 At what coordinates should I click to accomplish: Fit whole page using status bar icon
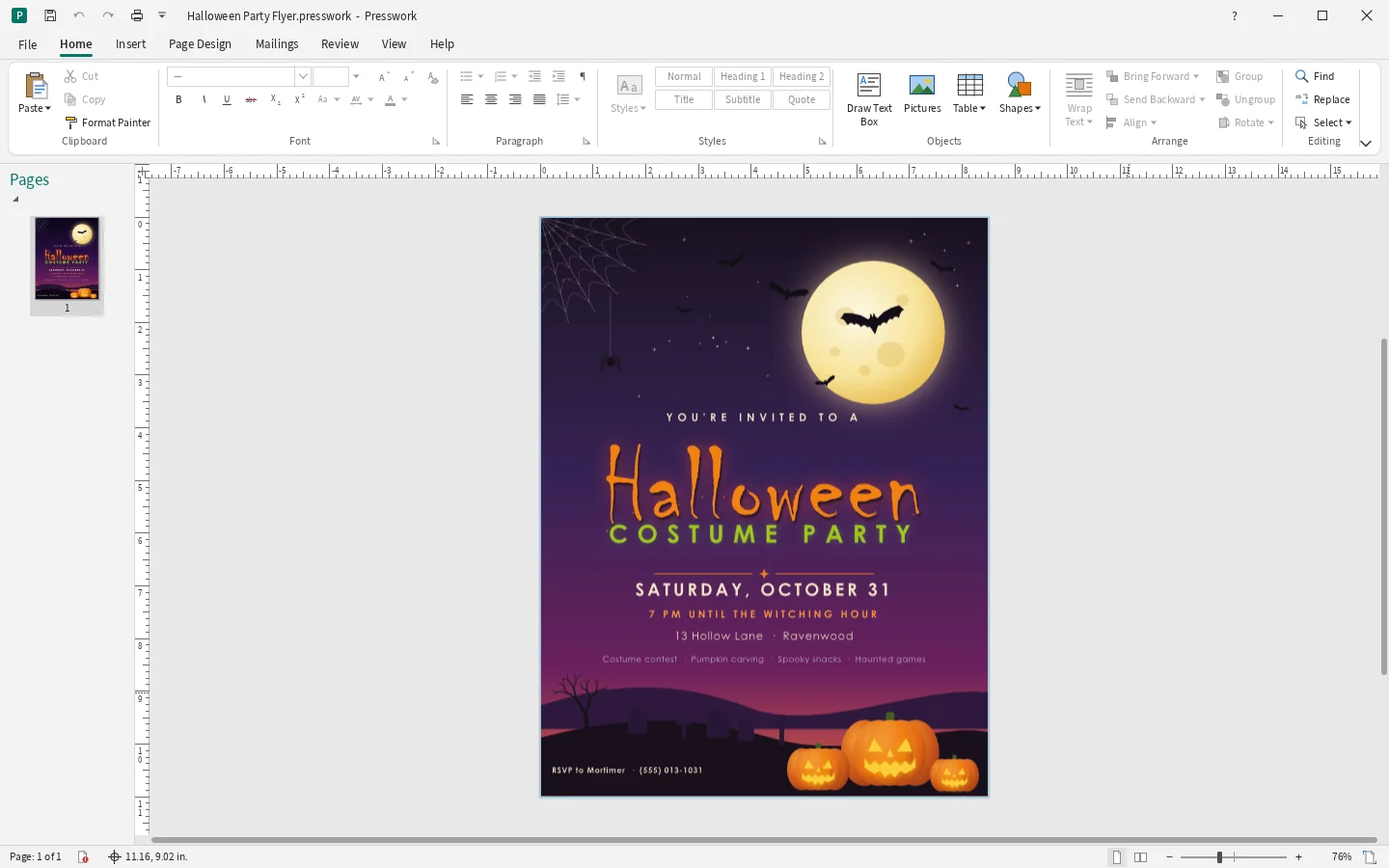point(1369,856)
